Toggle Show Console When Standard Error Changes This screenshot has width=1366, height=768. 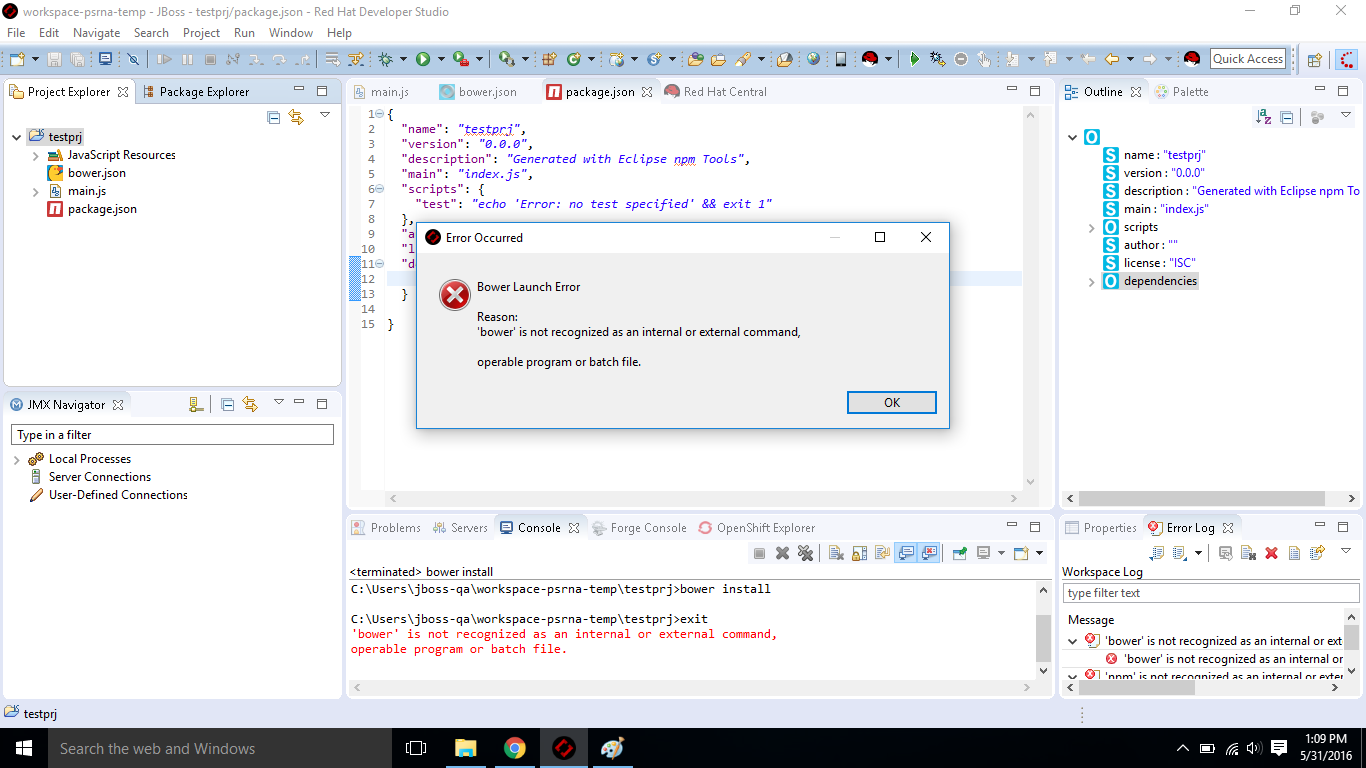click(930, 553)
